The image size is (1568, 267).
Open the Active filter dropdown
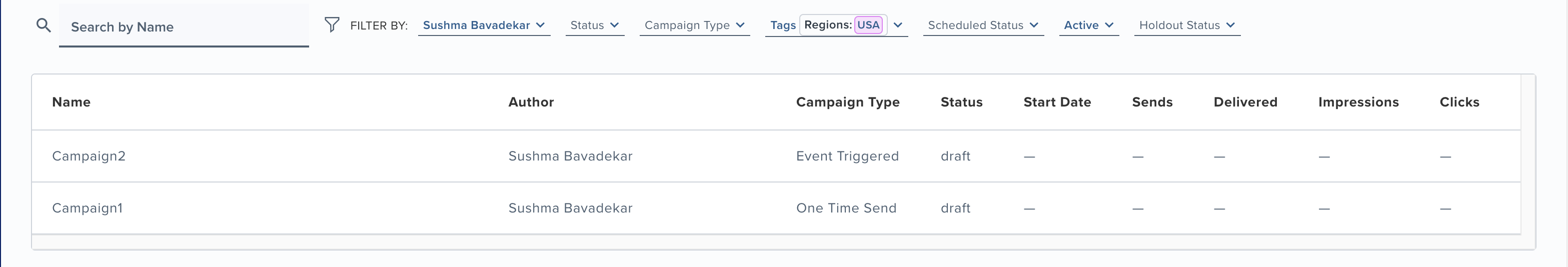[x=1088, y=25]
